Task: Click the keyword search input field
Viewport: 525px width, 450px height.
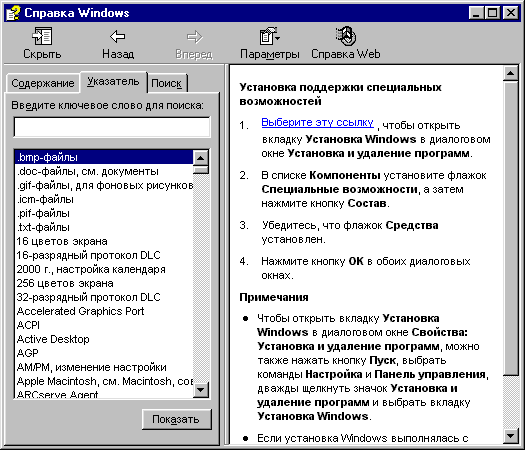Action: (x=112, y=127)
